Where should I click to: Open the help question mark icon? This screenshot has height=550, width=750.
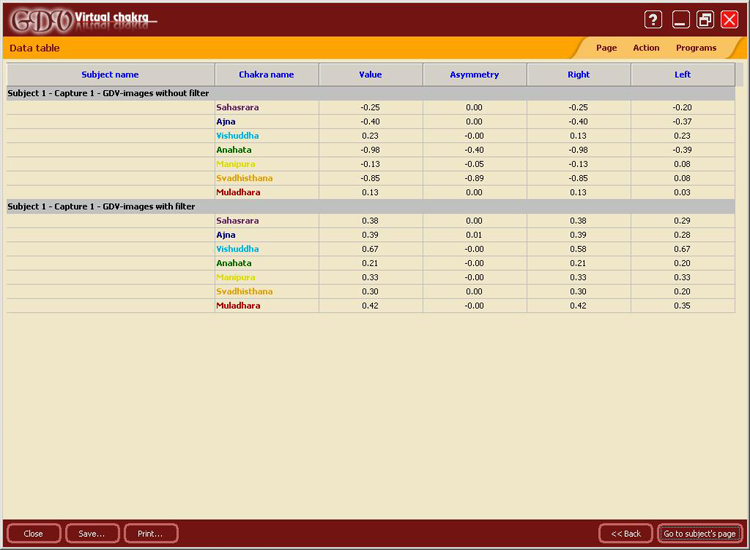[x=653, y=19]
